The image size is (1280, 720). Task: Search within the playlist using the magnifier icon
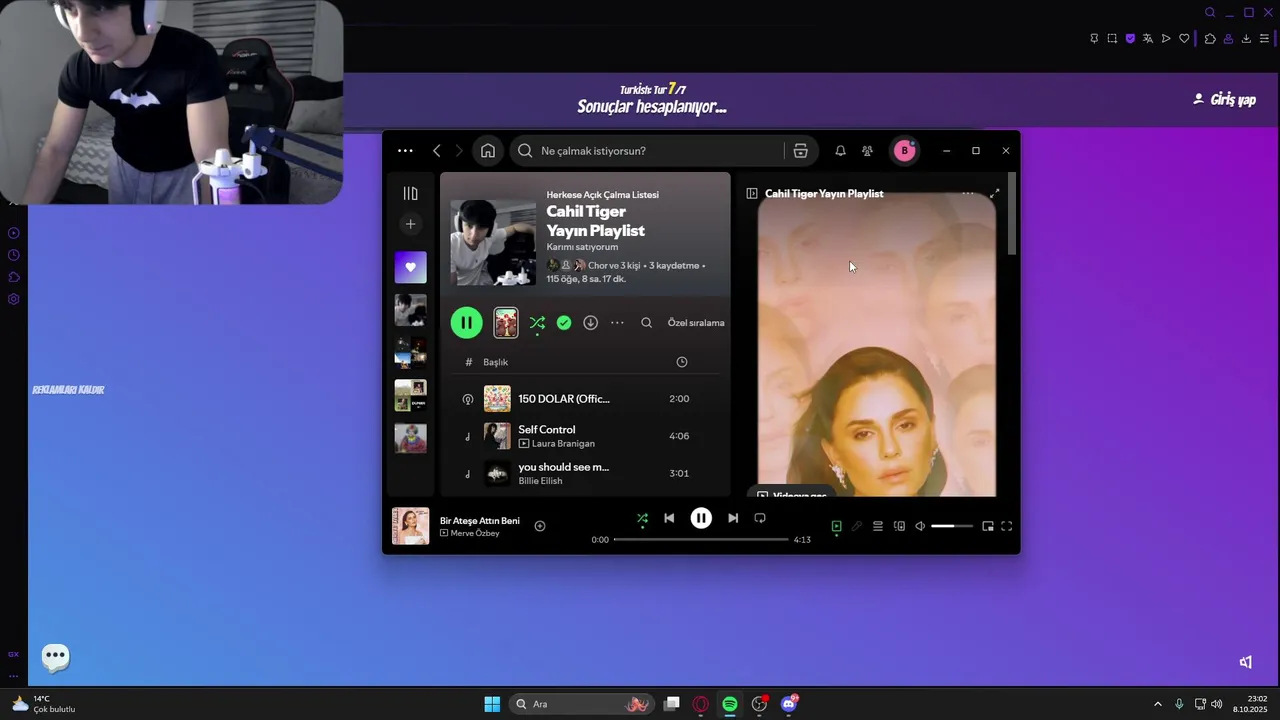[x=647, y=323]
